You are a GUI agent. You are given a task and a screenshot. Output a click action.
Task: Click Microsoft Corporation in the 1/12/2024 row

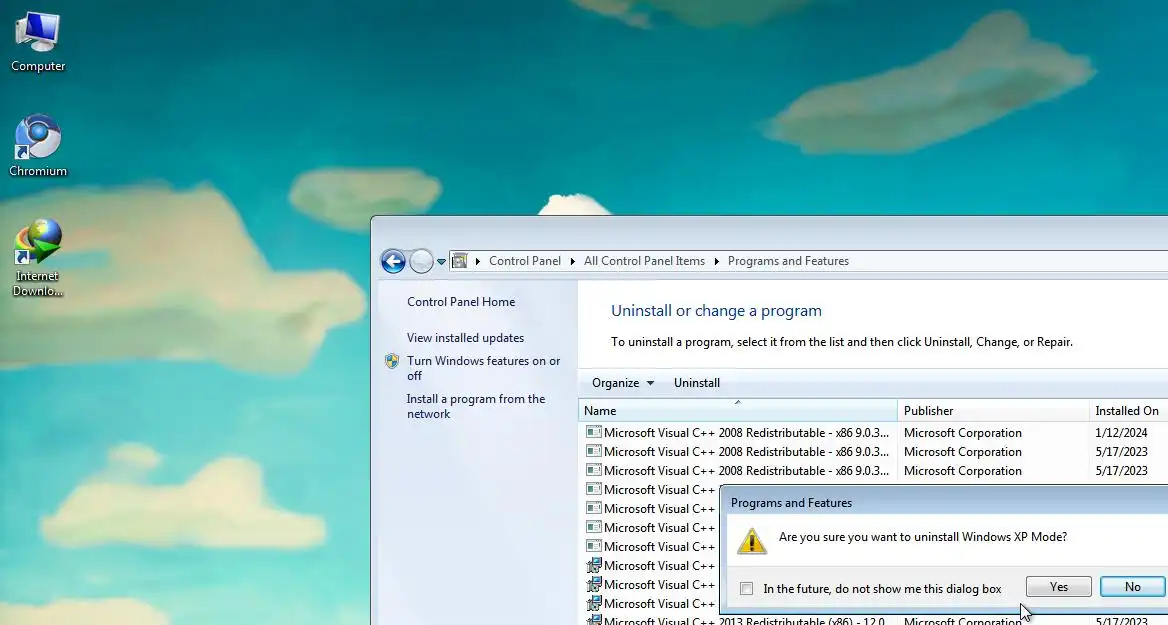pos(962,433)
